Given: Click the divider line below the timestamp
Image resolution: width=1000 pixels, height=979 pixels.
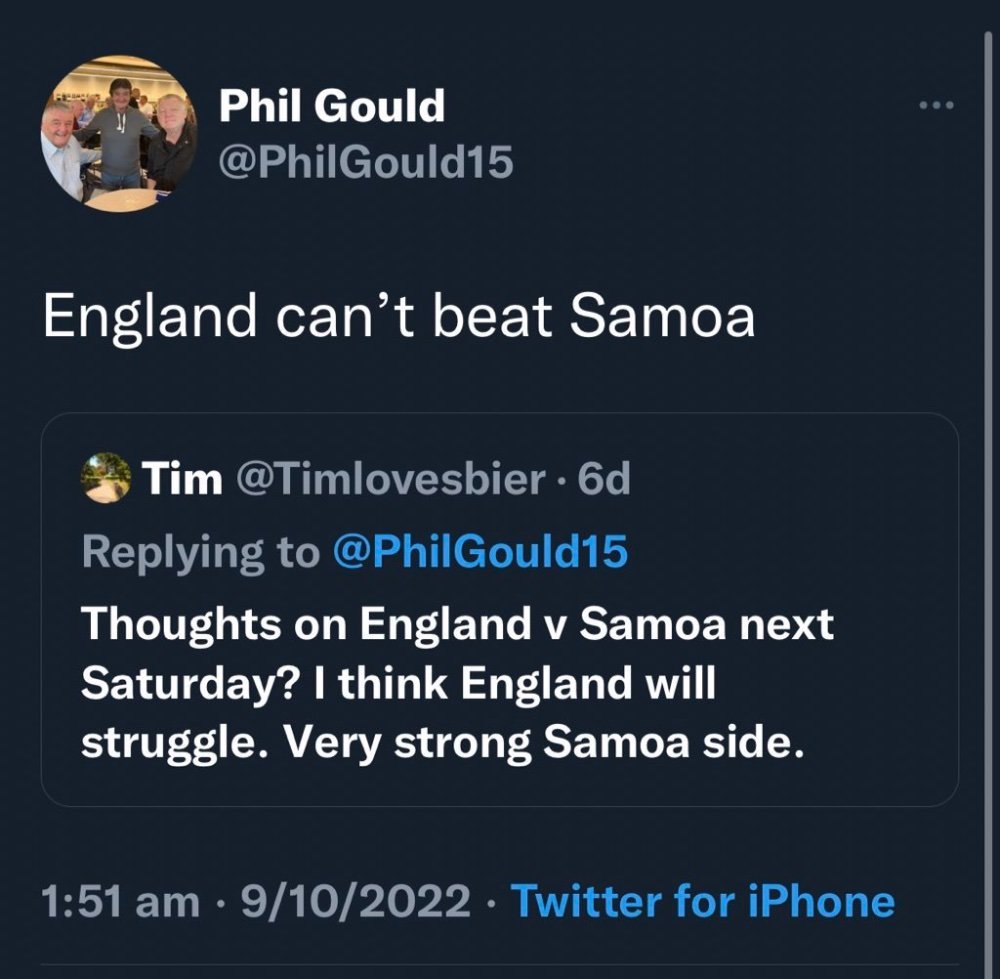Looking at the screenshot, I should tap(499, 964).
